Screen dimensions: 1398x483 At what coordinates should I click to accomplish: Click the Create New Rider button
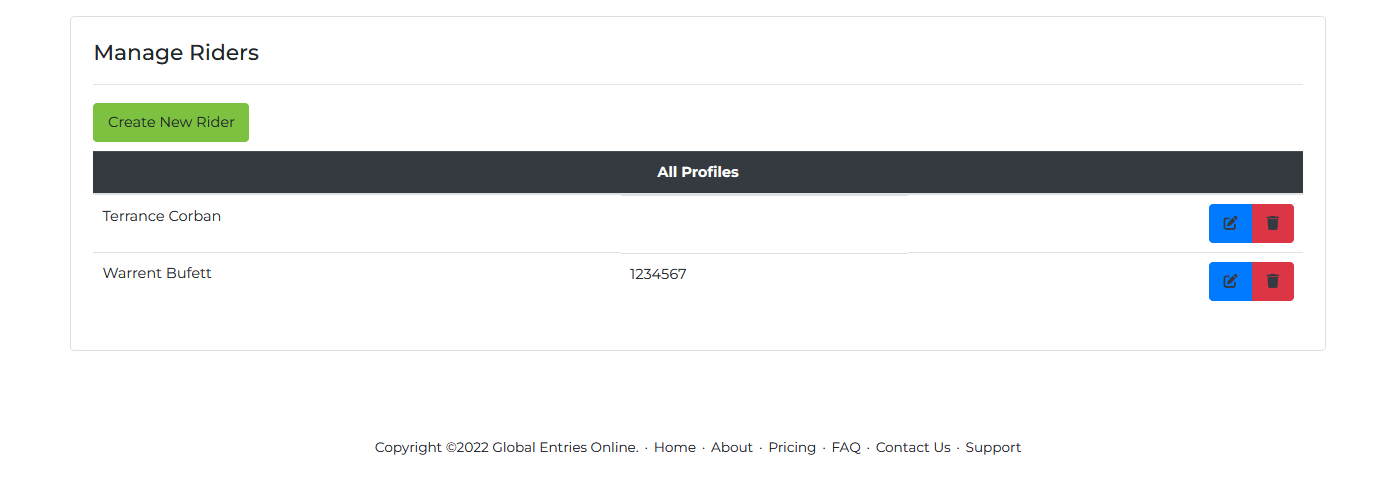[171, 122]
